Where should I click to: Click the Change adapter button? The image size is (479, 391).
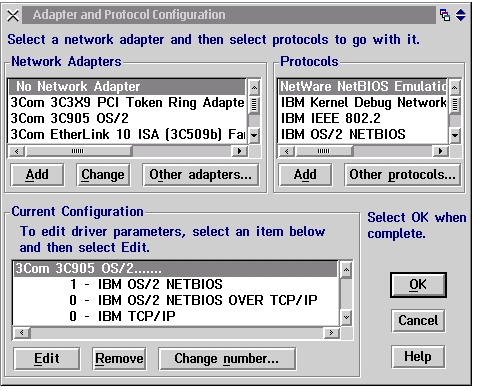coord(103,174)
